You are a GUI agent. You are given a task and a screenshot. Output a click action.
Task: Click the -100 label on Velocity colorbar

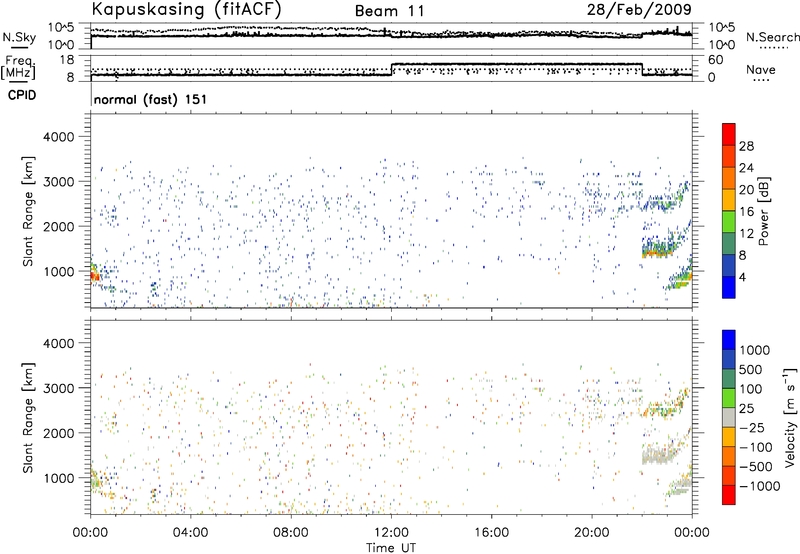coord(756,447)
